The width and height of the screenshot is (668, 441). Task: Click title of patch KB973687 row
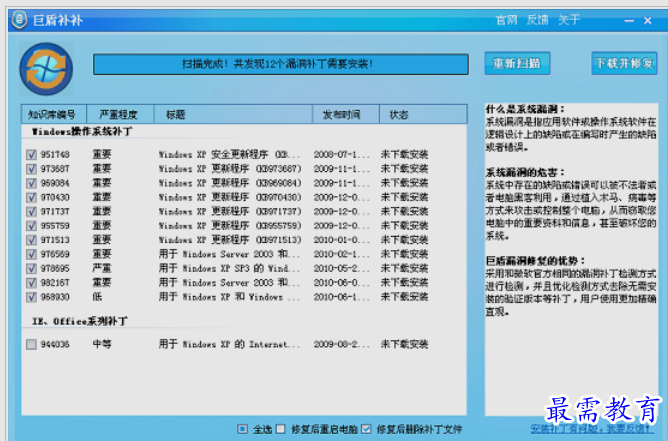[x=230, y=169]
